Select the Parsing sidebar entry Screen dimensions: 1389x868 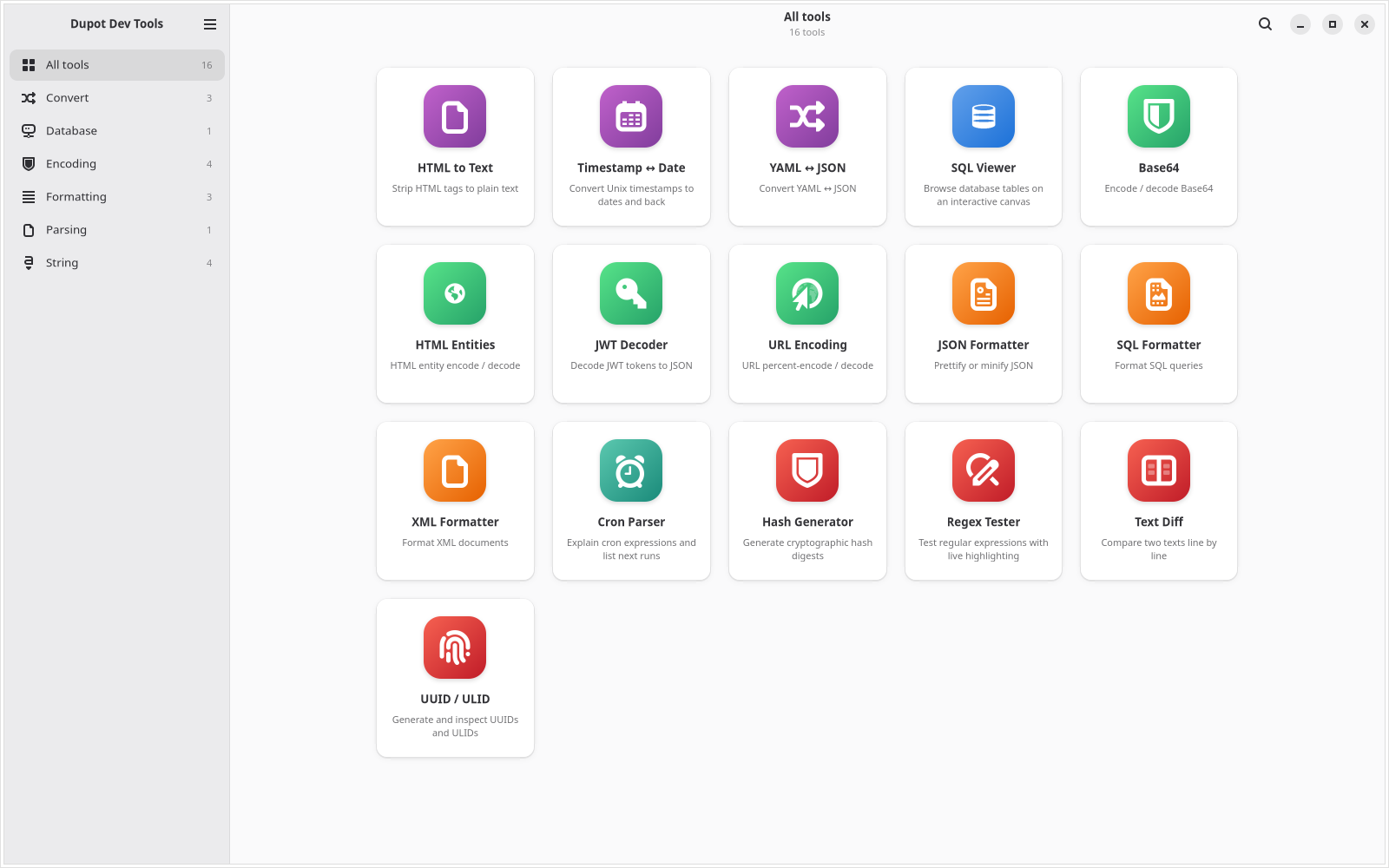pyautogui.click(x=117, y=230)
